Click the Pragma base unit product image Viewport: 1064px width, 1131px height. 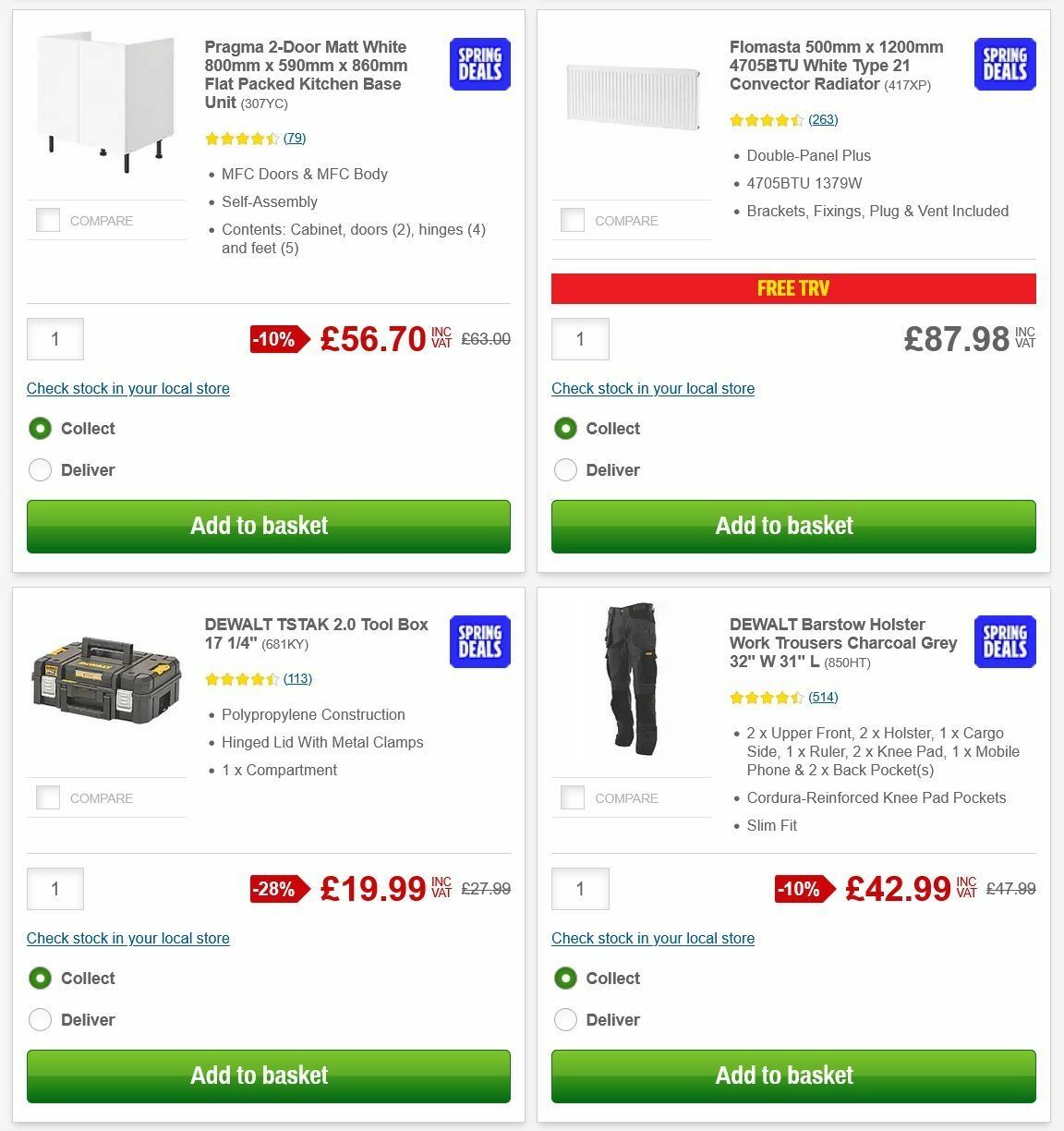point(106,106)
